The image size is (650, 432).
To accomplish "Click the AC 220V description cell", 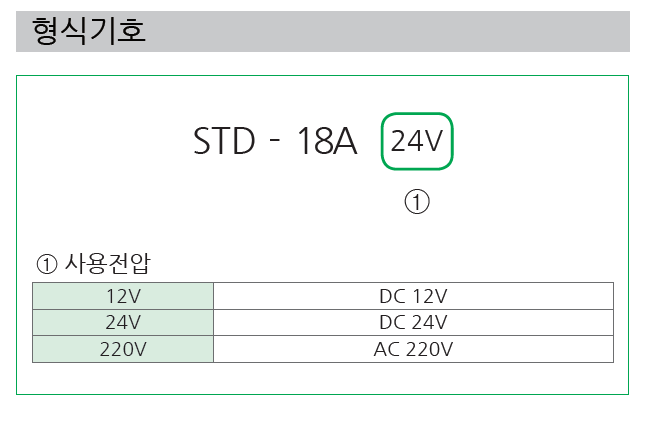I will pyautogui.click(x=413, y=349).
